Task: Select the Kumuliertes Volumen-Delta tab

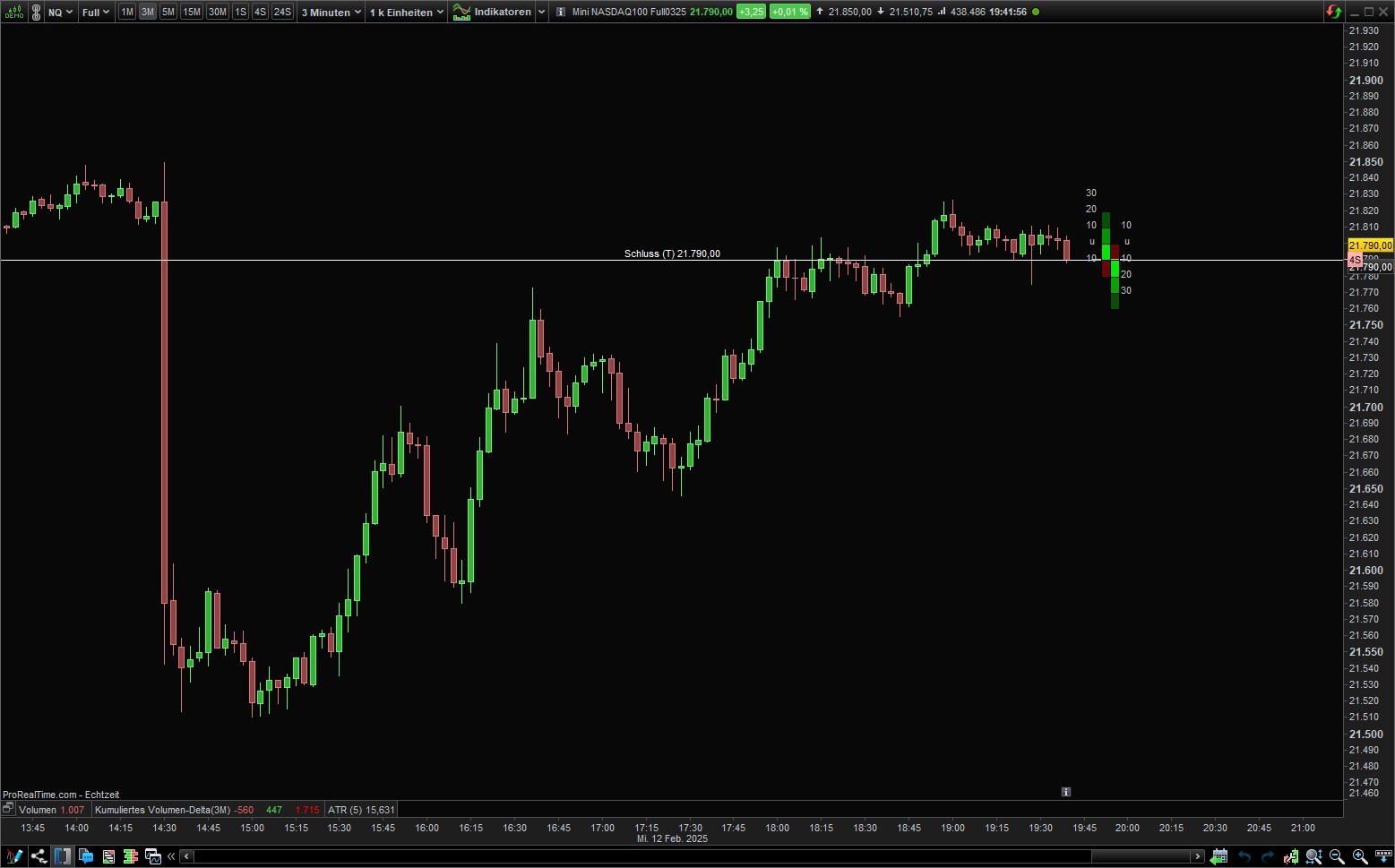Action: click(x=161, y=810)
